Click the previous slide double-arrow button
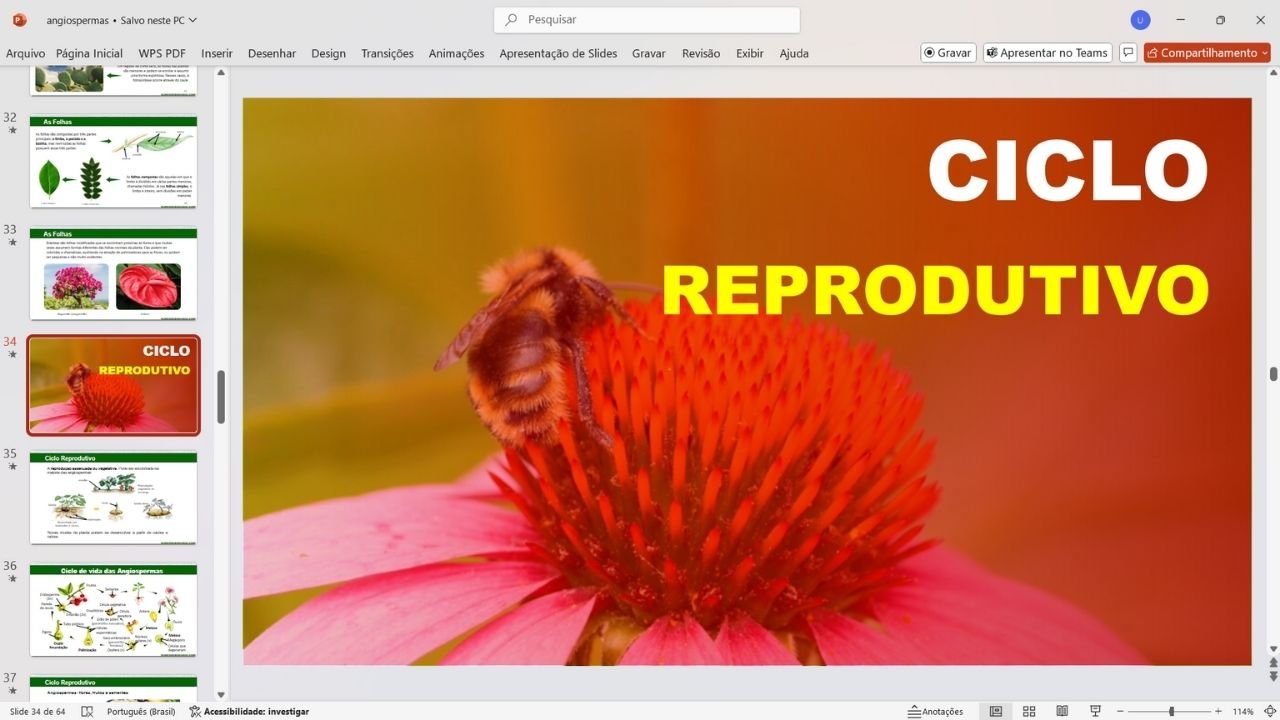Viewport: 1280px width, 720px height. point(1273,663)
